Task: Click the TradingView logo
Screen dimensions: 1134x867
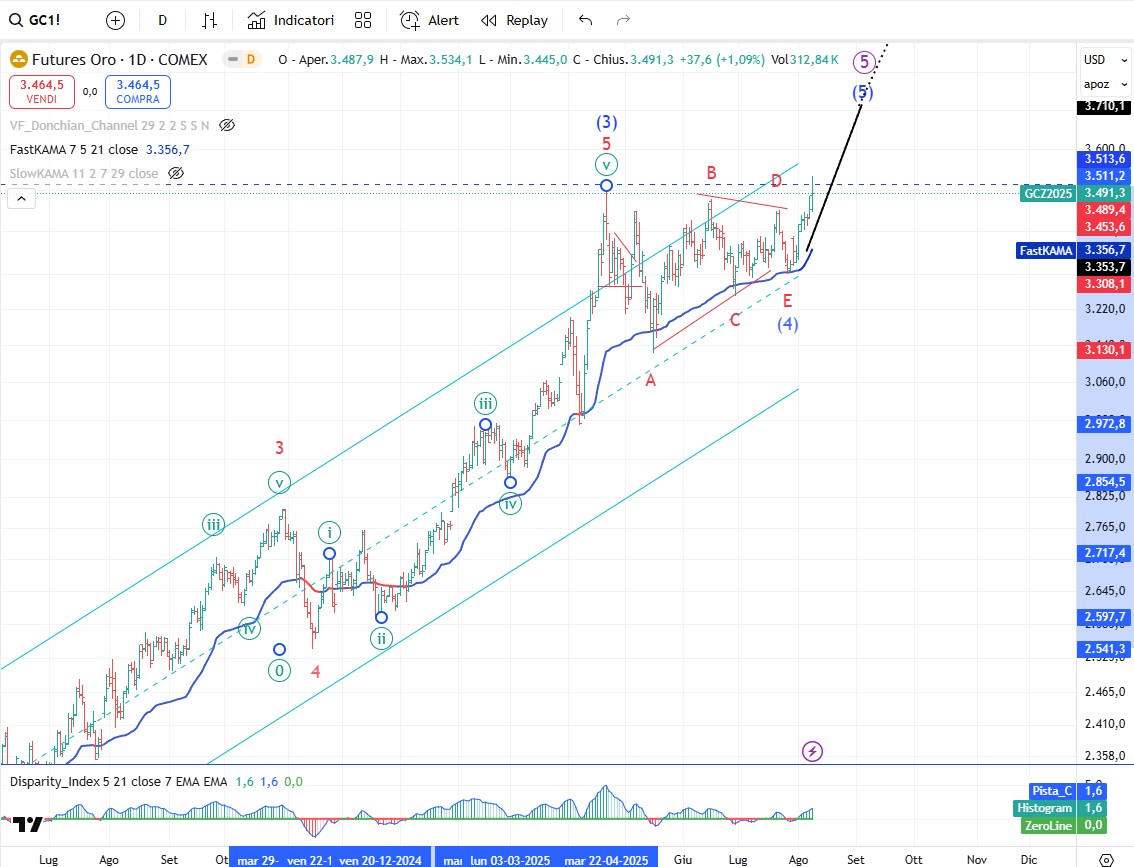Action: click(28, 824)
